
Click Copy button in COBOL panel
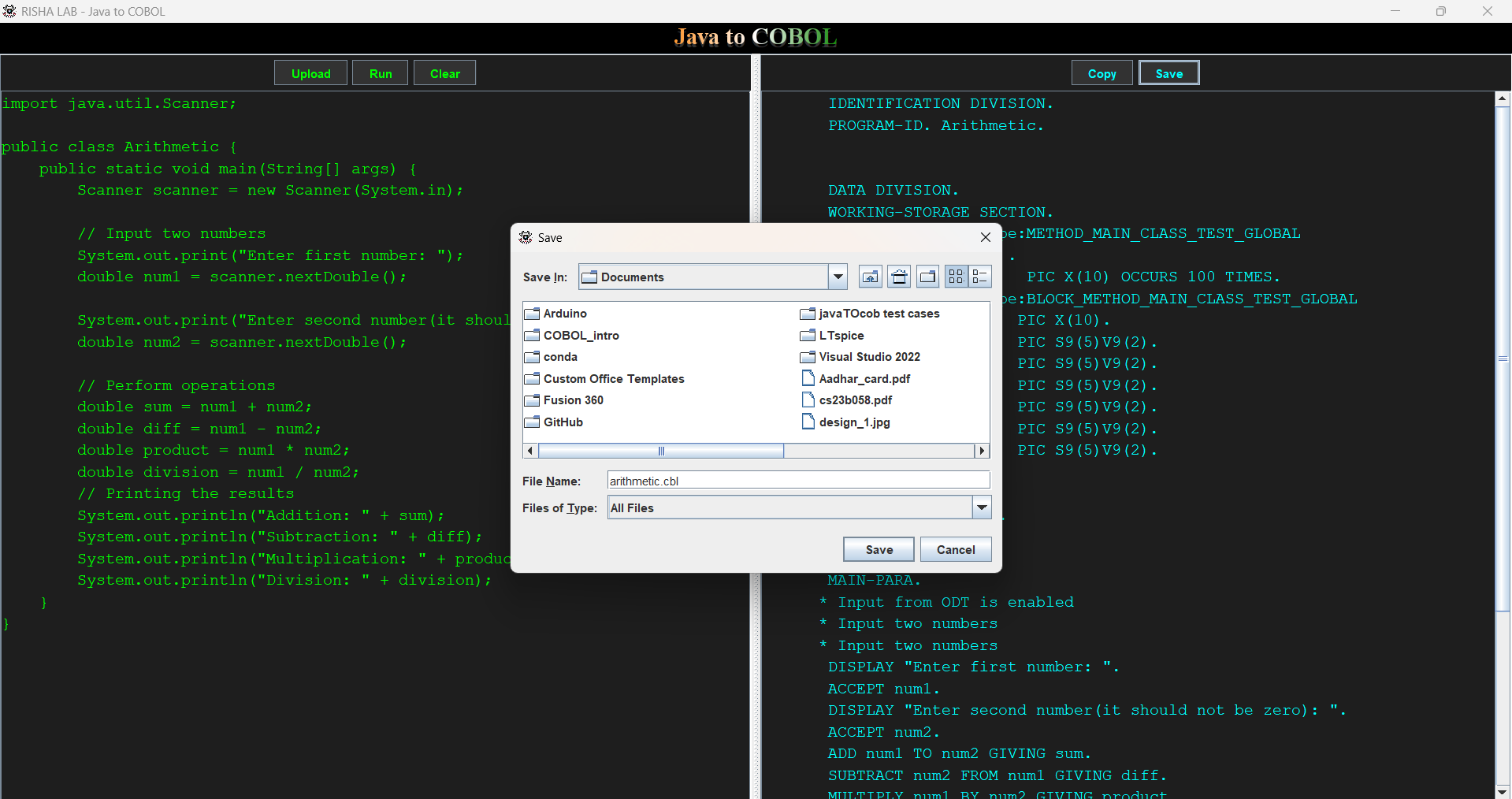1101,73
